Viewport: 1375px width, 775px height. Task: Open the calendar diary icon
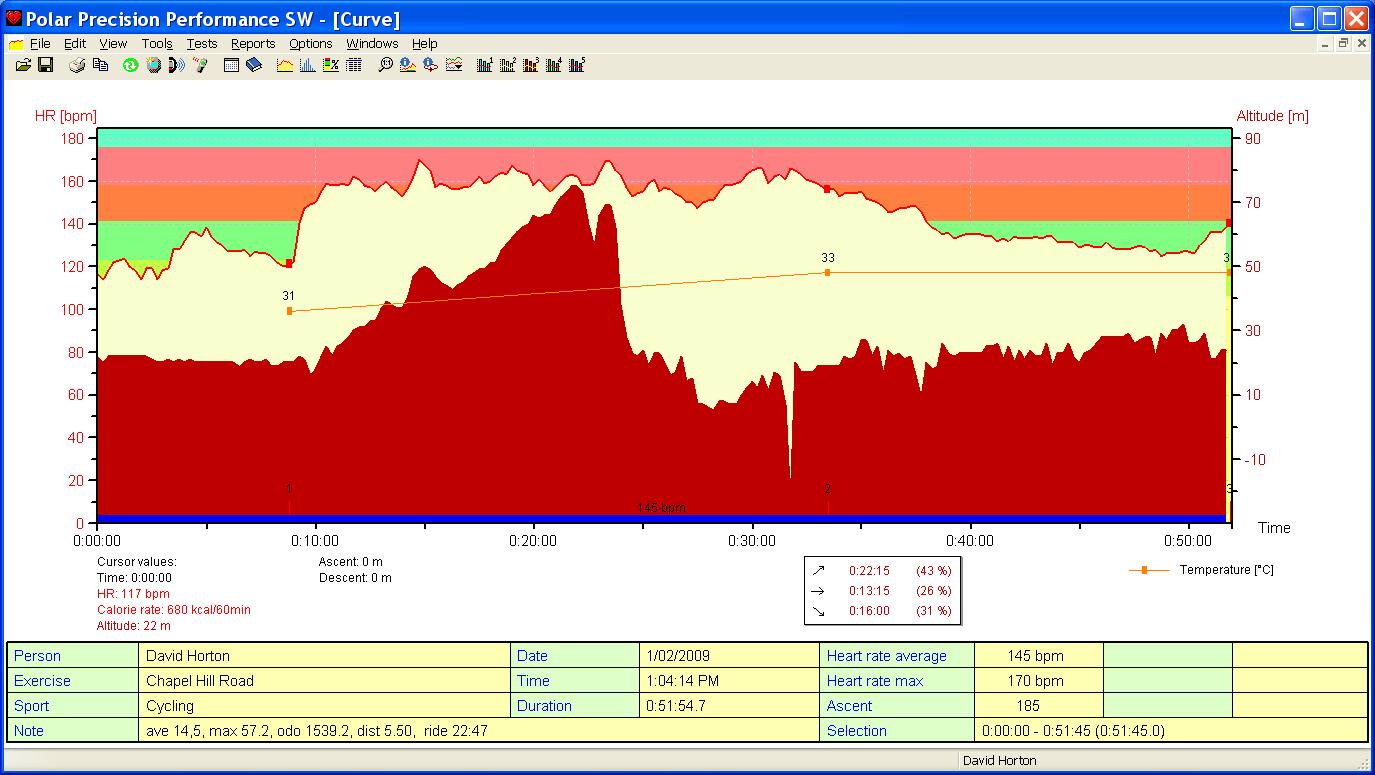coord(231,65)
